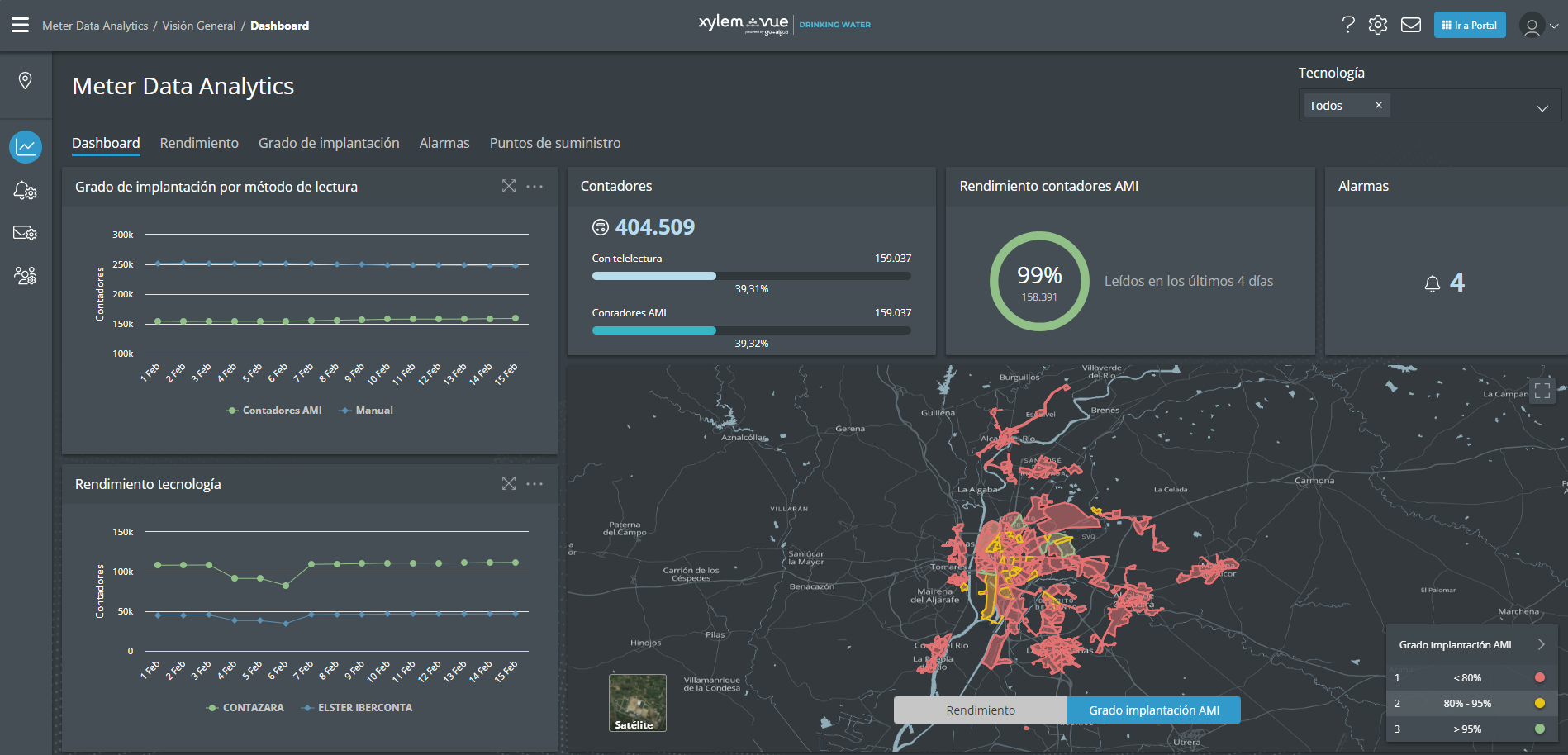
Task: Select the analytics chart sidebar icon
Action: [26, 147]
